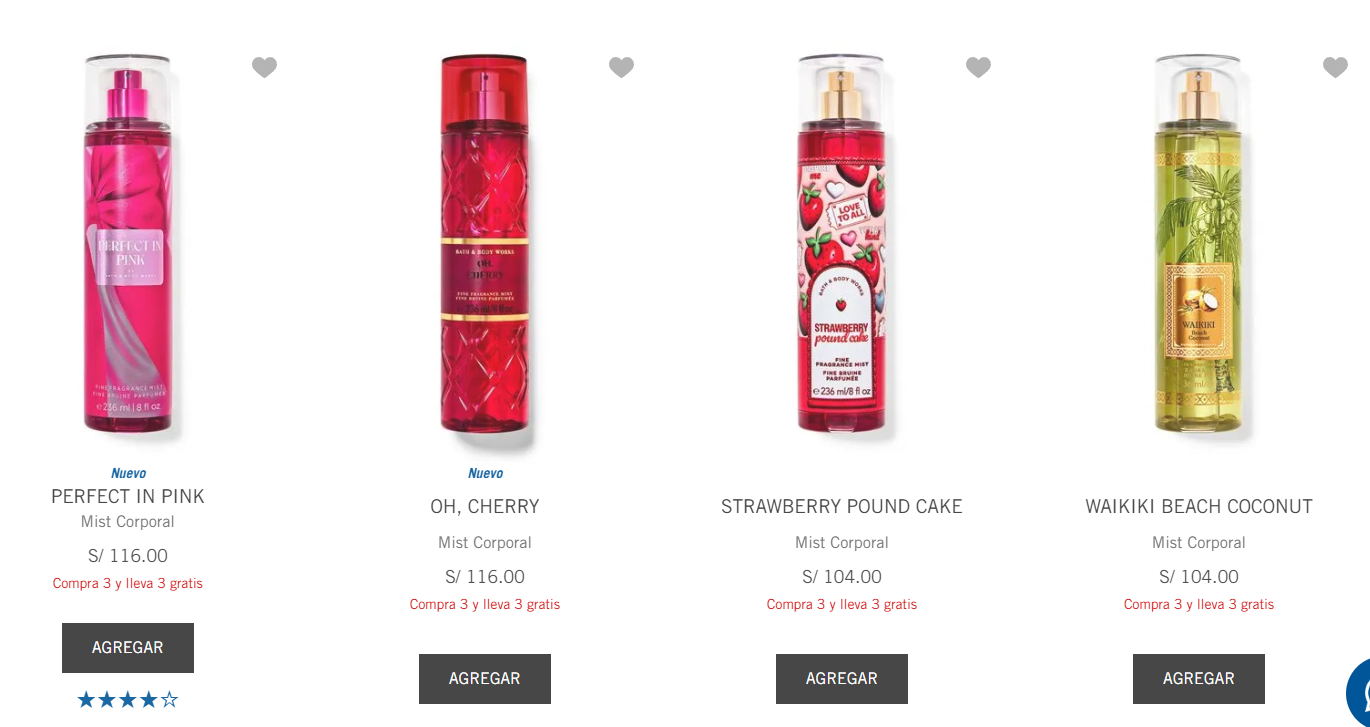
Task: Open the OH, CHERRY product title link
Action: tap(485, 507)
